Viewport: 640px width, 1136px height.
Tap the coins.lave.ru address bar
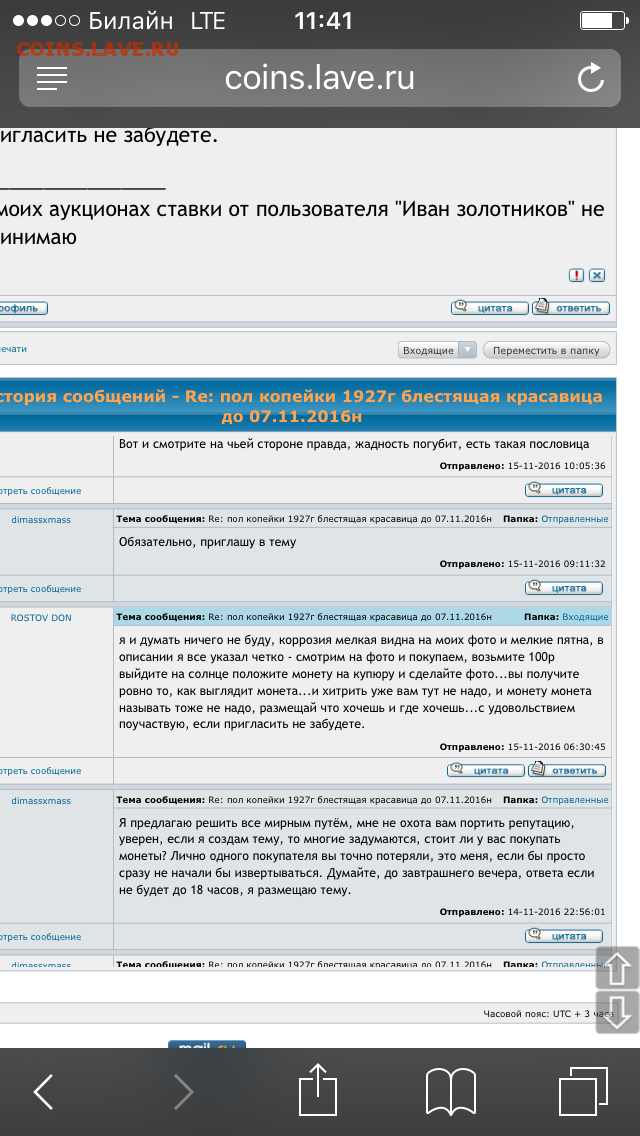coord(320,78)
